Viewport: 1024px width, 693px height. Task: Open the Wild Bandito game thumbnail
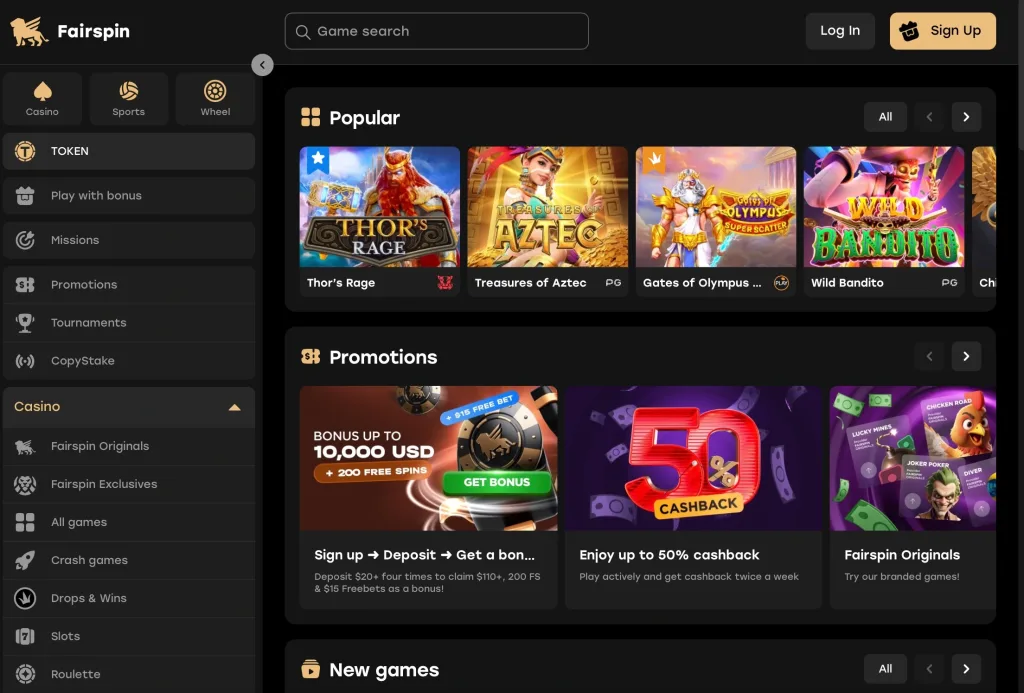tap(884, 206)
